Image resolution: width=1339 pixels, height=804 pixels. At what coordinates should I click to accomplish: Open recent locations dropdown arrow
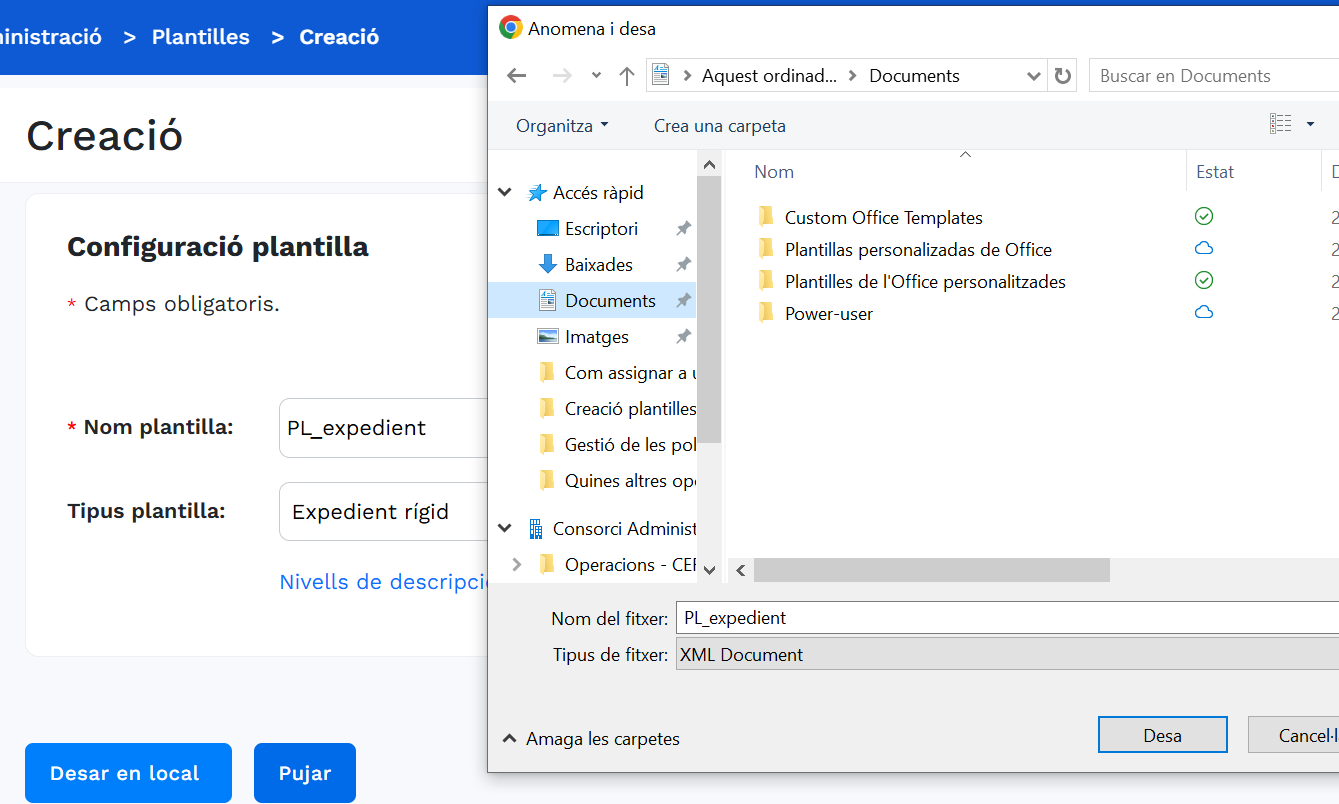[x=596, y=76]
